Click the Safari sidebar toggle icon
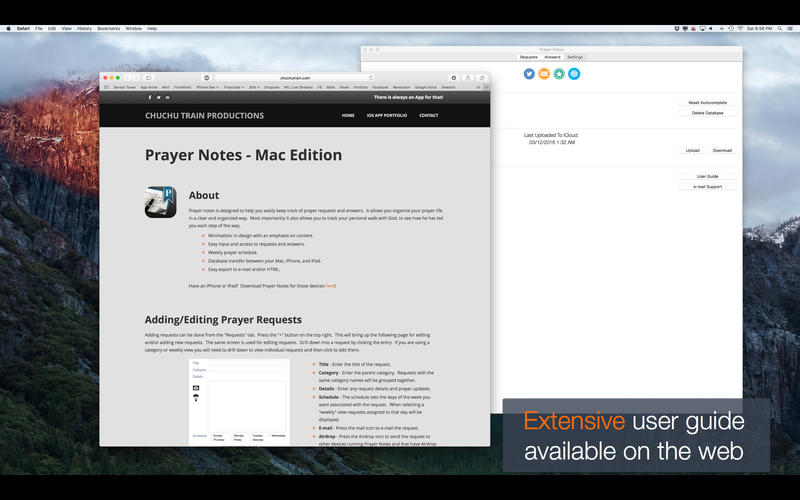 point(148,77)
